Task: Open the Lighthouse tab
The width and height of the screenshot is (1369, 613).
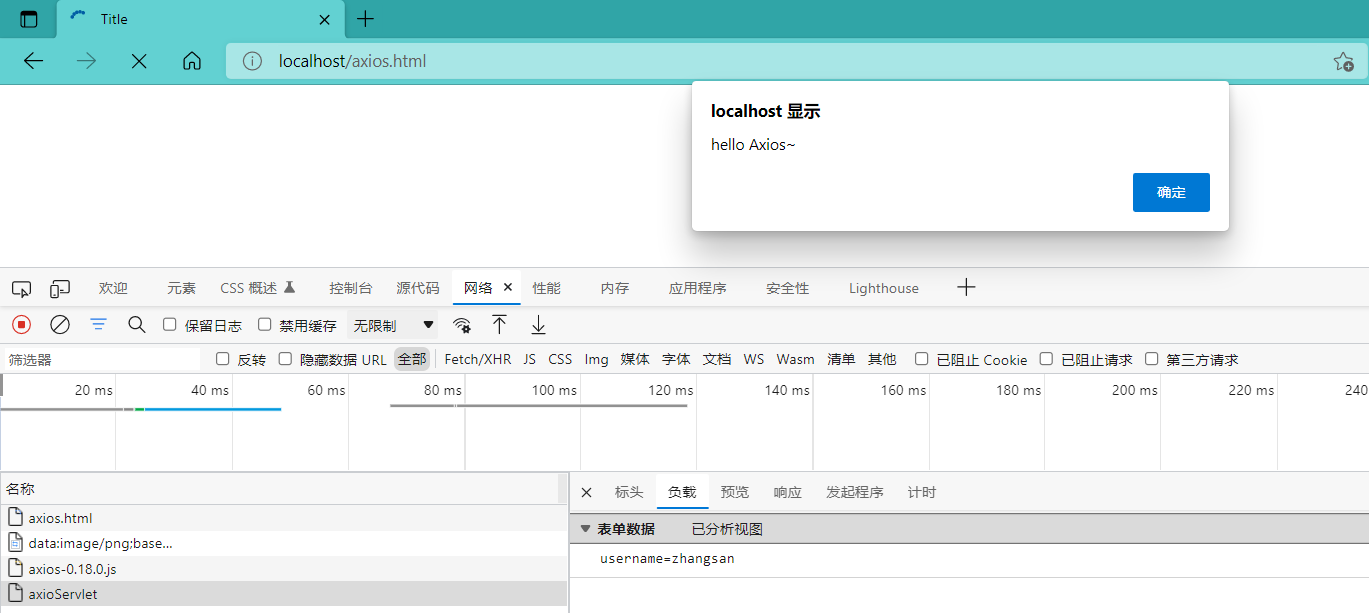Action: [884, 288]
